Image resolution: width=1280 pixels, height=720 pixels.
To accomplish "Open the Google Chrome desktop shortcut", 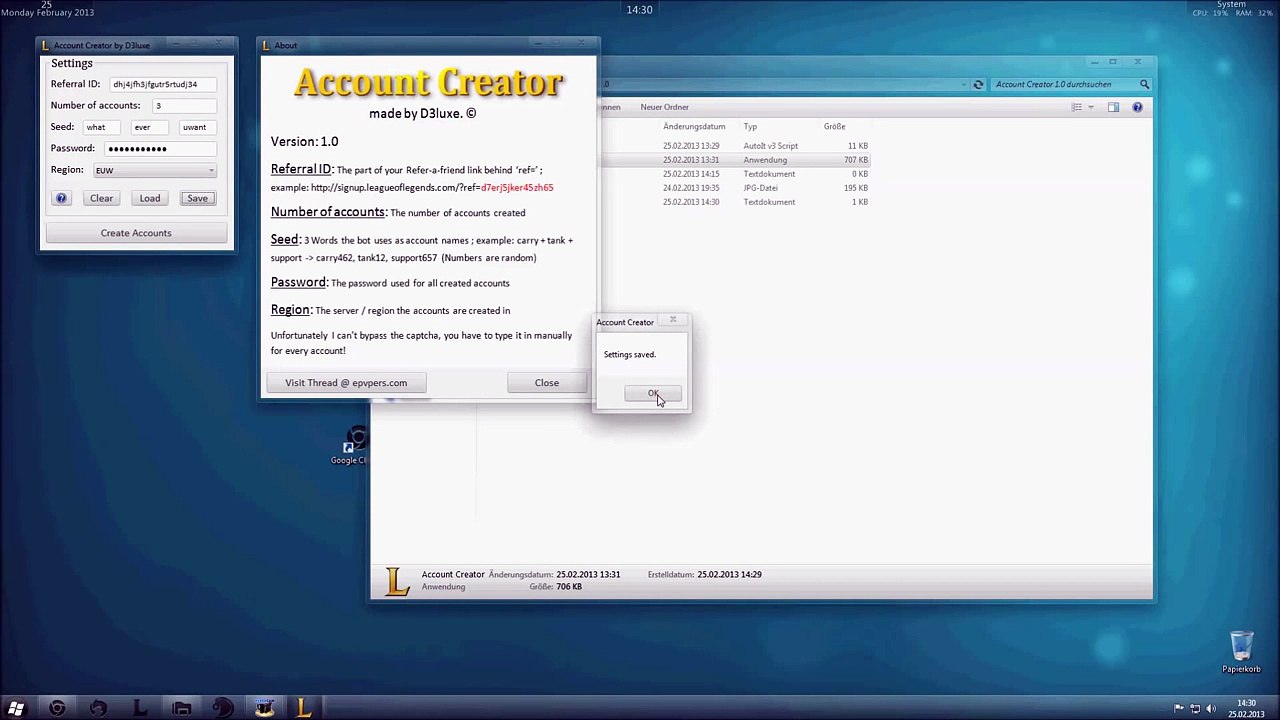I will pos(352,446).
